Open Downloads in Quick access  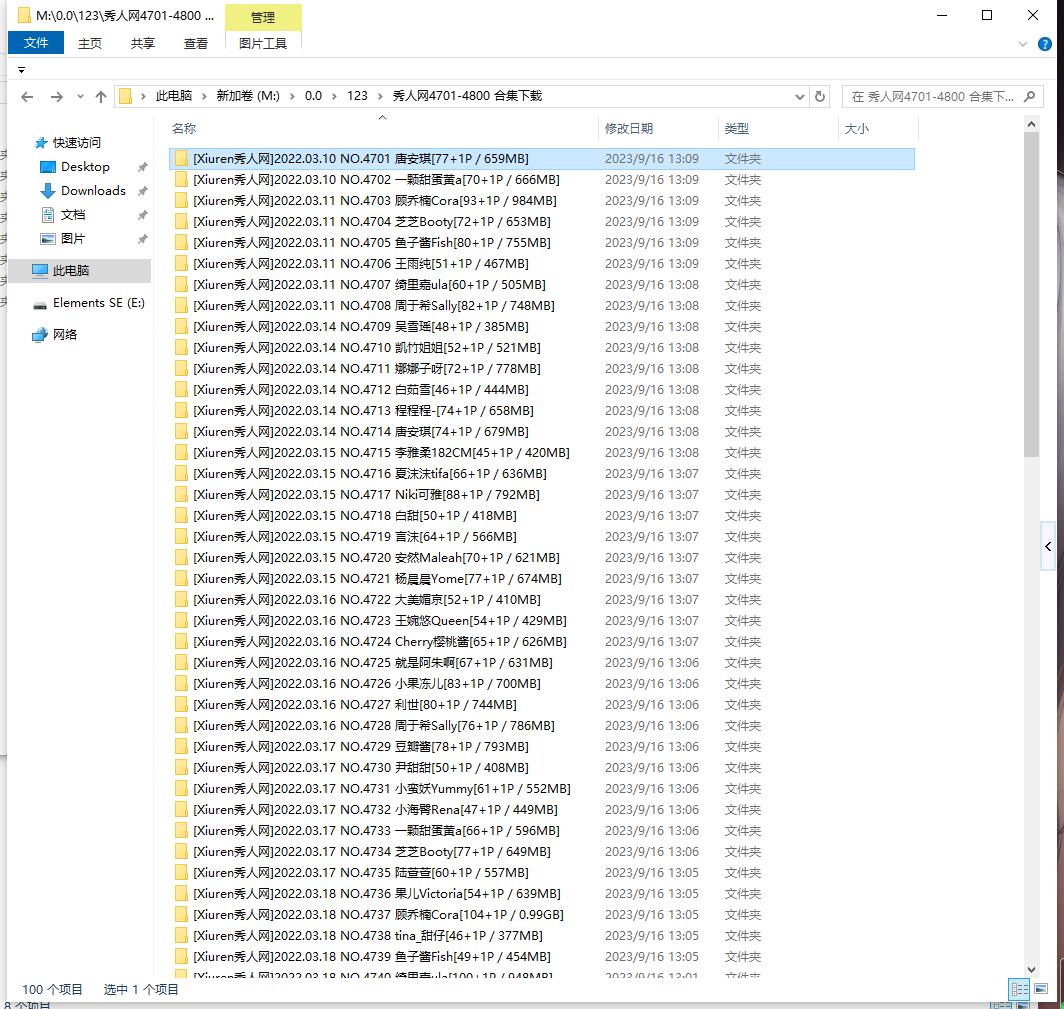coord(93,191)
